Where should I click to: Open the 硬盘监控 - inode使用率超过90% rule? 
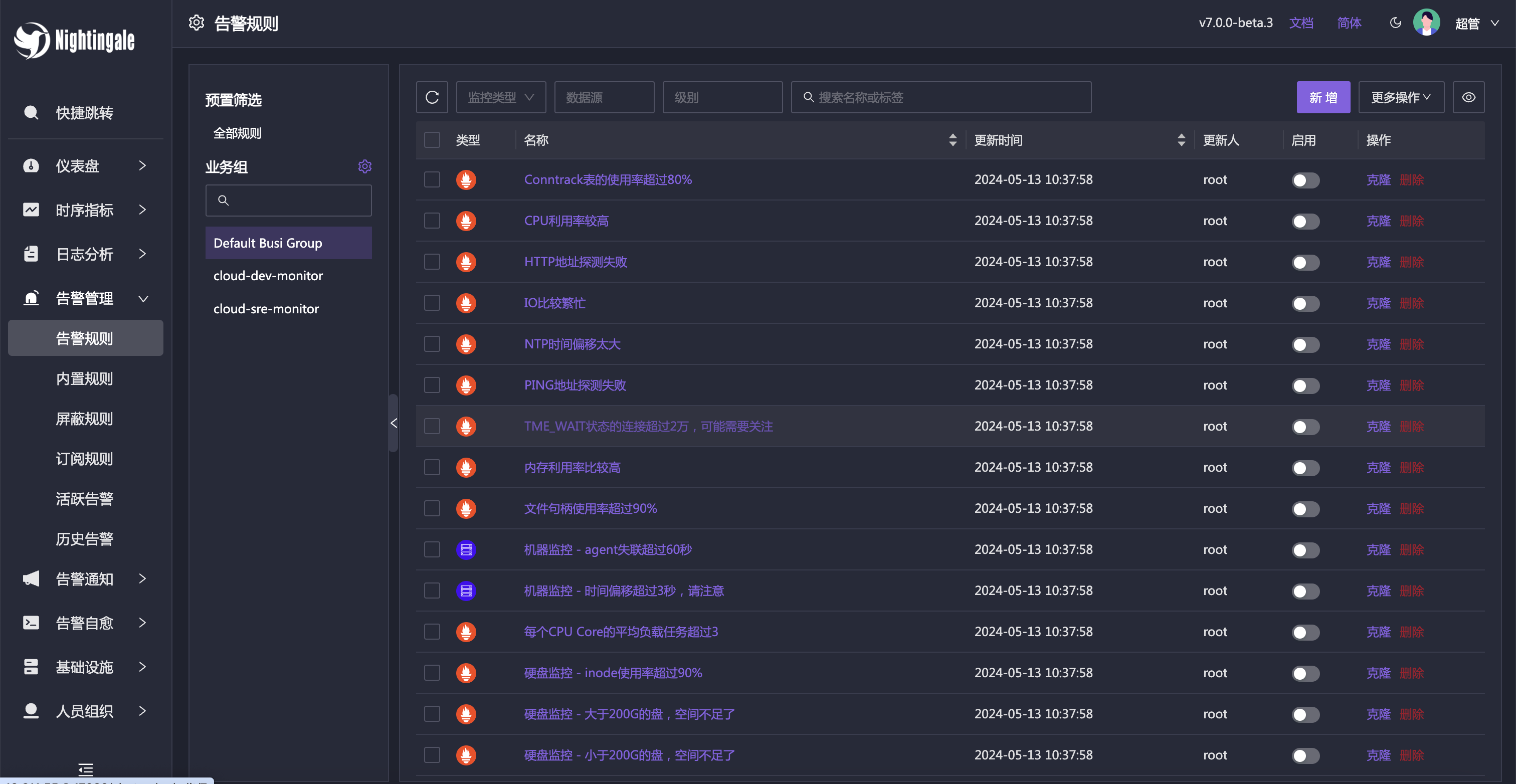click(613, 673)
